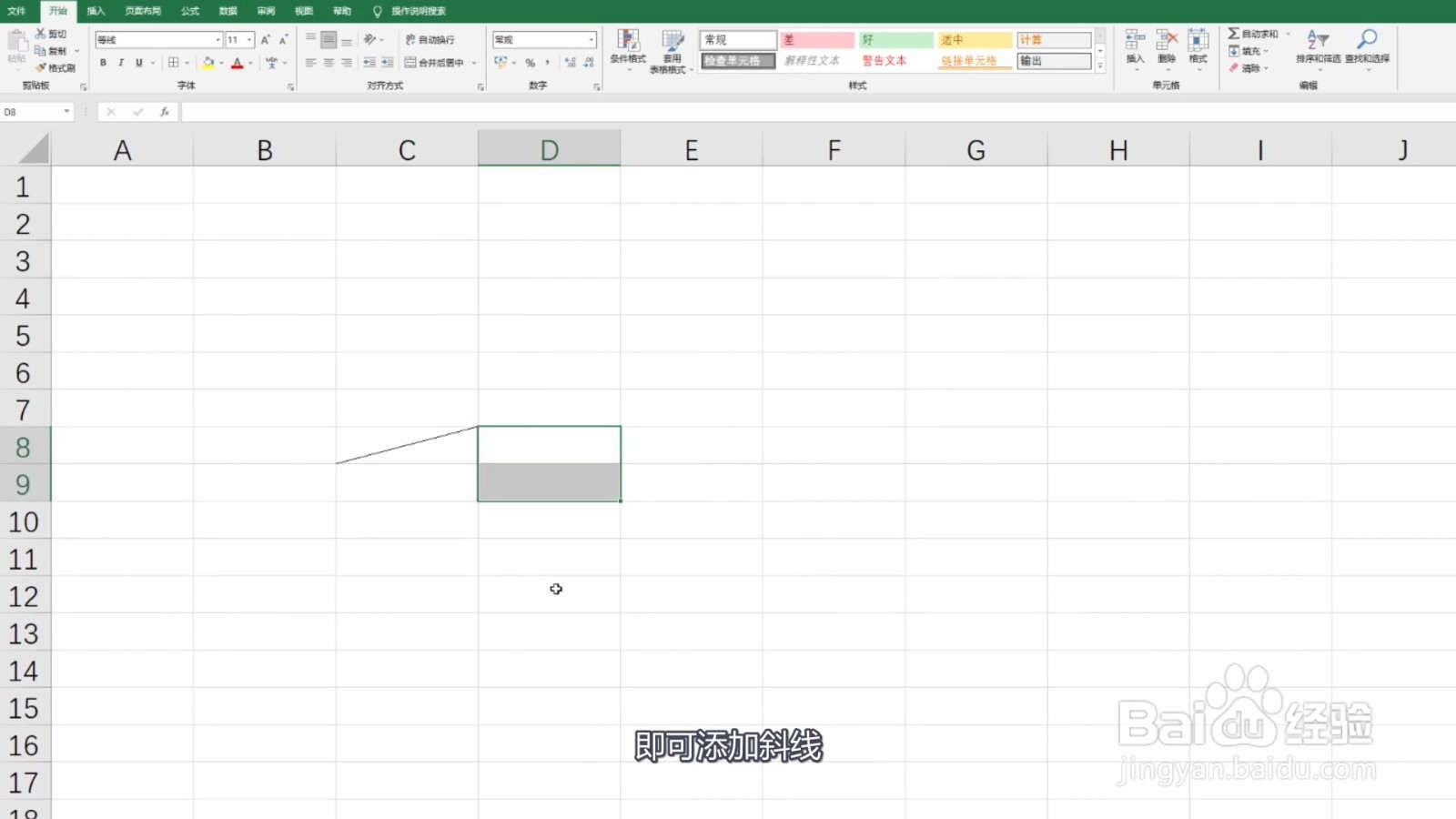Click the Paste (粘贴) clipboard icon
Viewport: 1456px width, 819px height.
[x=16, y=41]
